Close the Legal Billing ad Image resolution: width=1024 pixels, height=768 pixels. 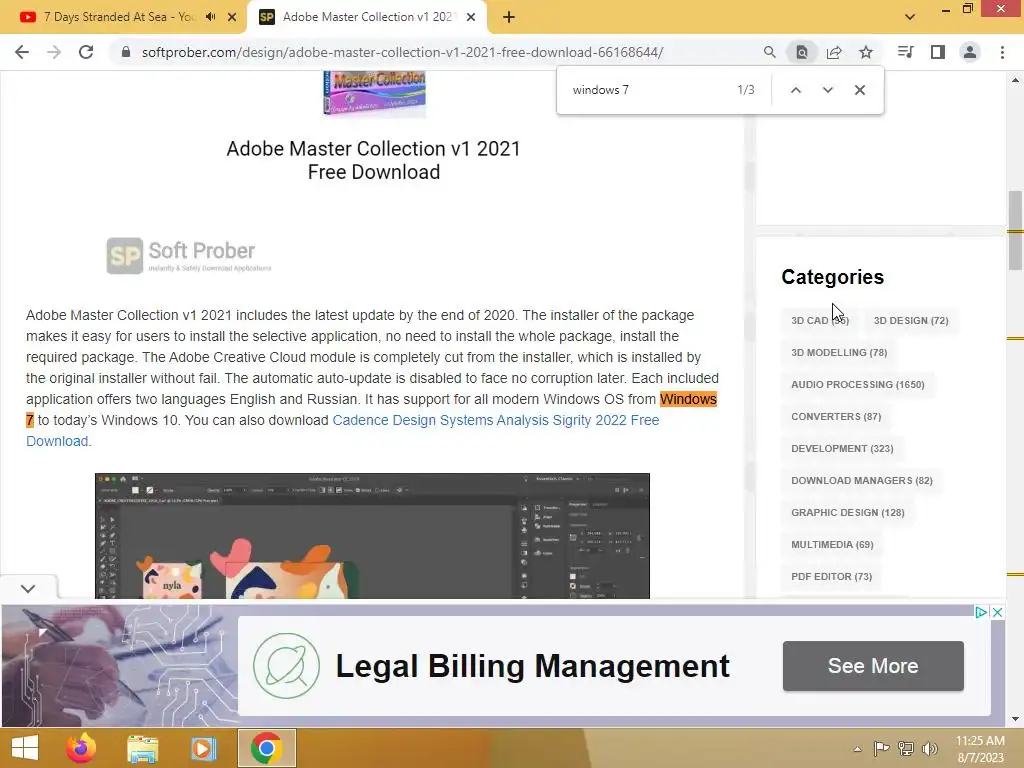click(x=997, y=613)
